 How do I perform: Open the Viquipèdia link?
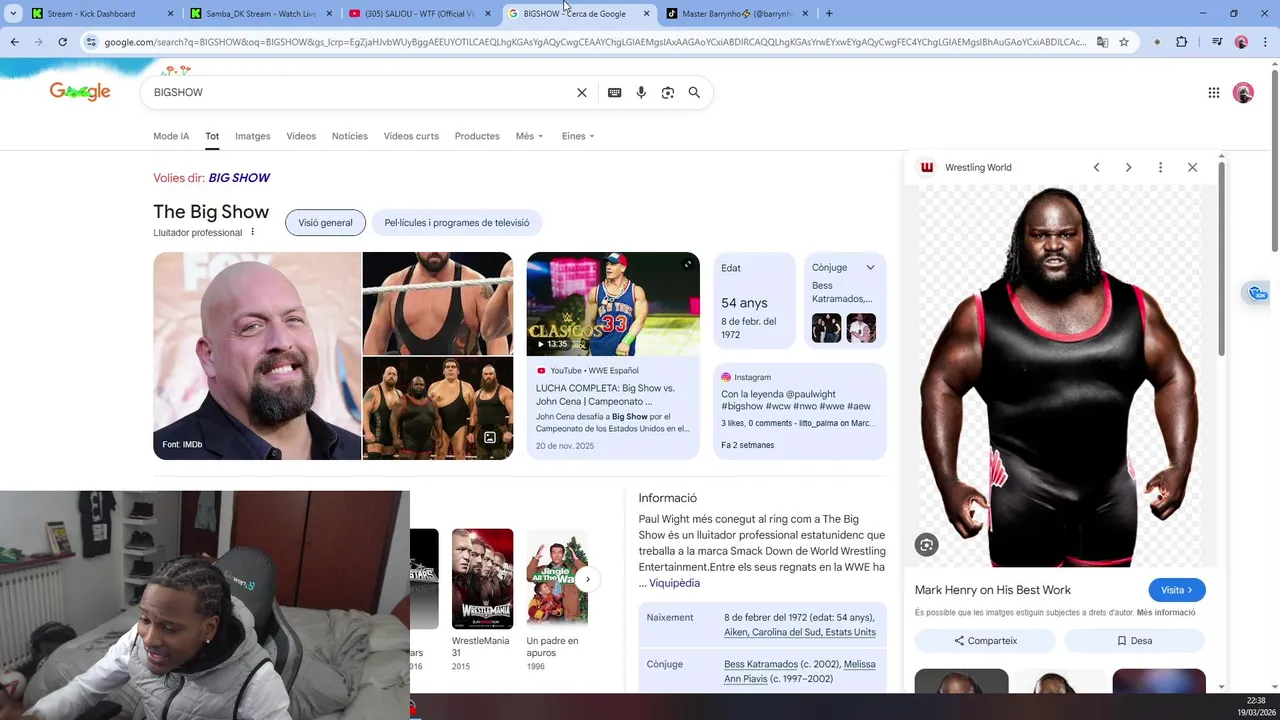[674, 583]
